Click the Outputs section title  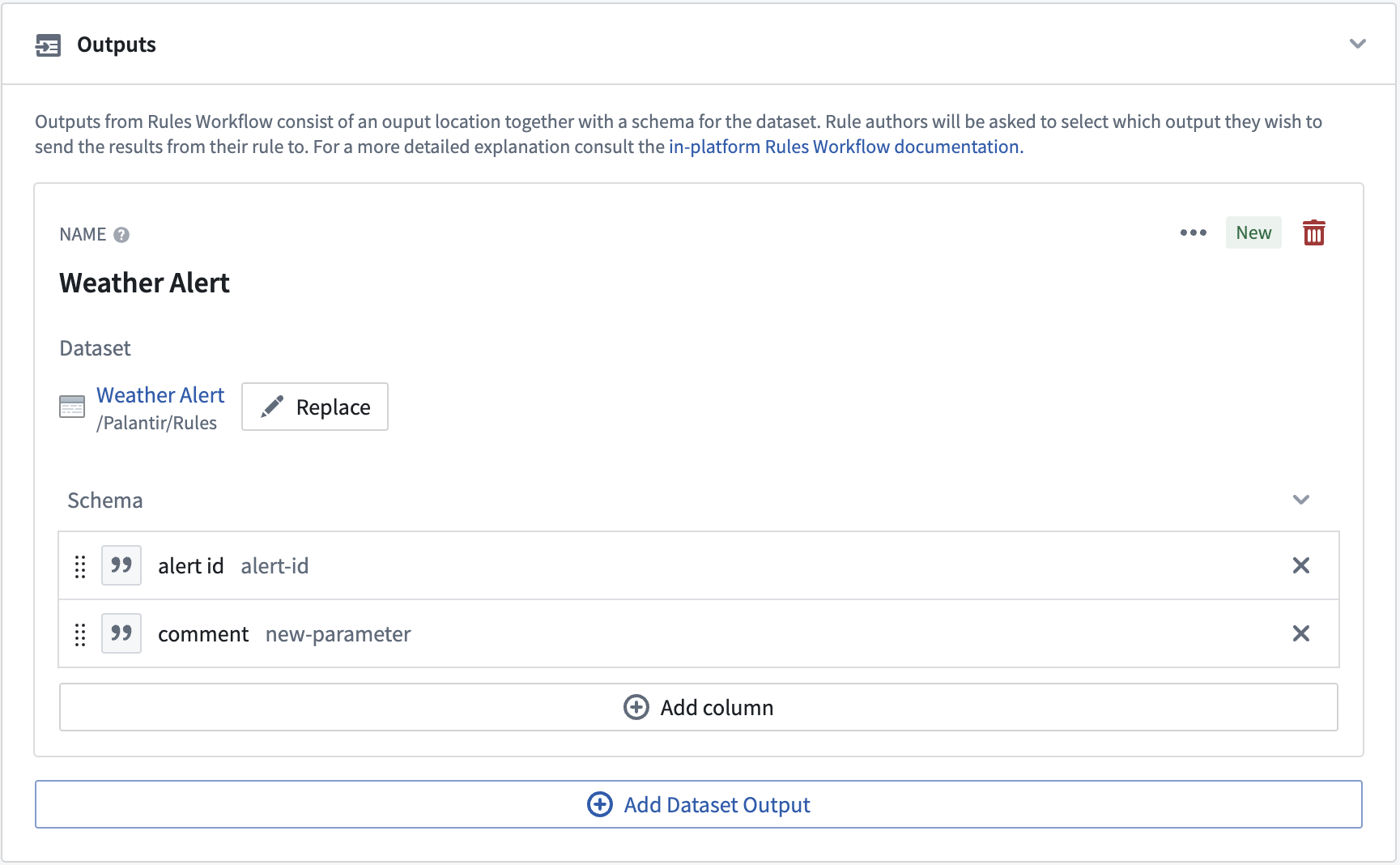tap(117, 45)
